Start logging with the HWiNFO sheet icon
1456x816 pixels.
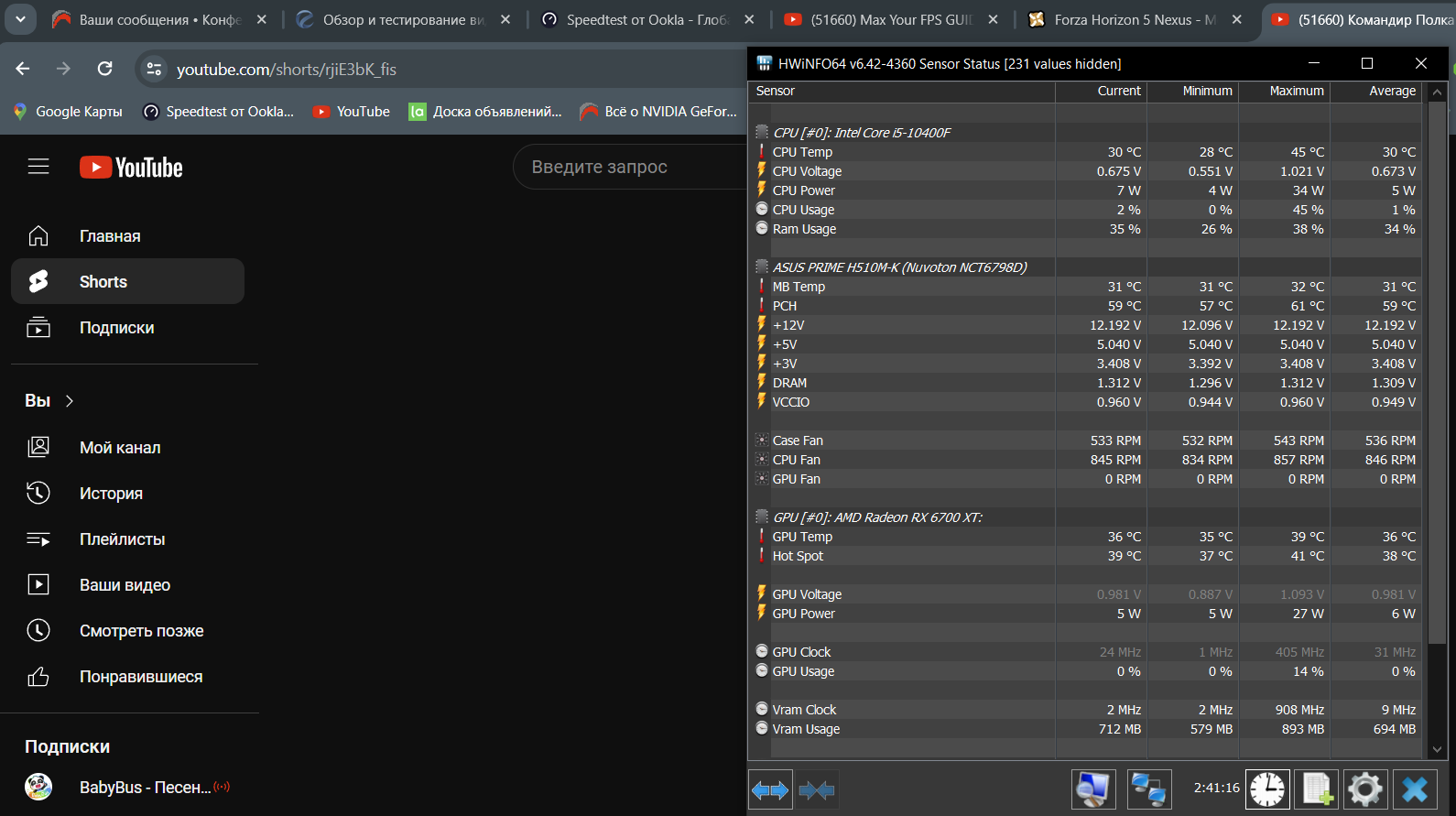coord(1317,789)
